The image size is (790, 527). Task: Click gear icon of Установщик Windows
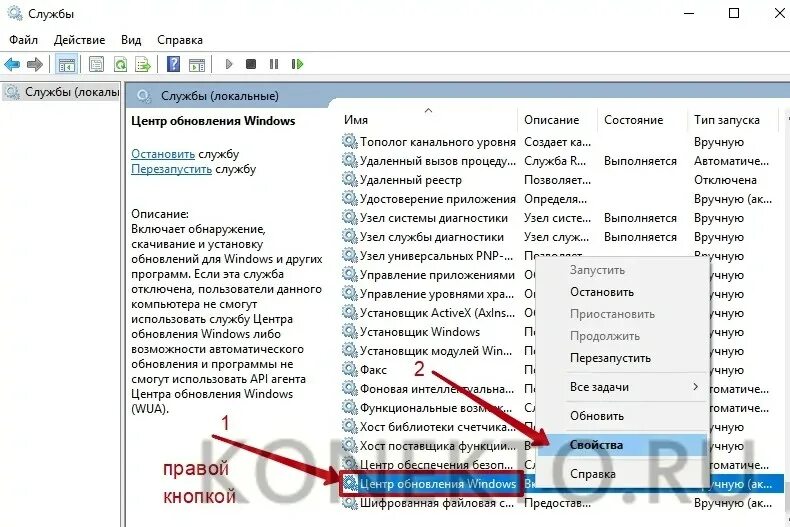[350, 332]
